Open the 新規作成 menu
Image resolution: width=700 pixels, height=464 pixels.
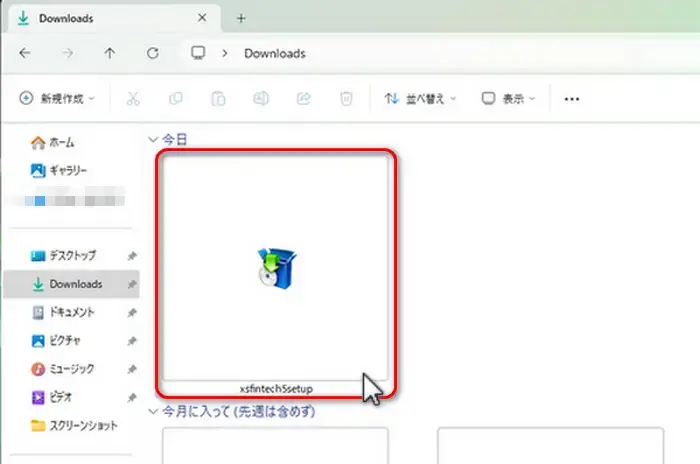click(x=57, y=98)
